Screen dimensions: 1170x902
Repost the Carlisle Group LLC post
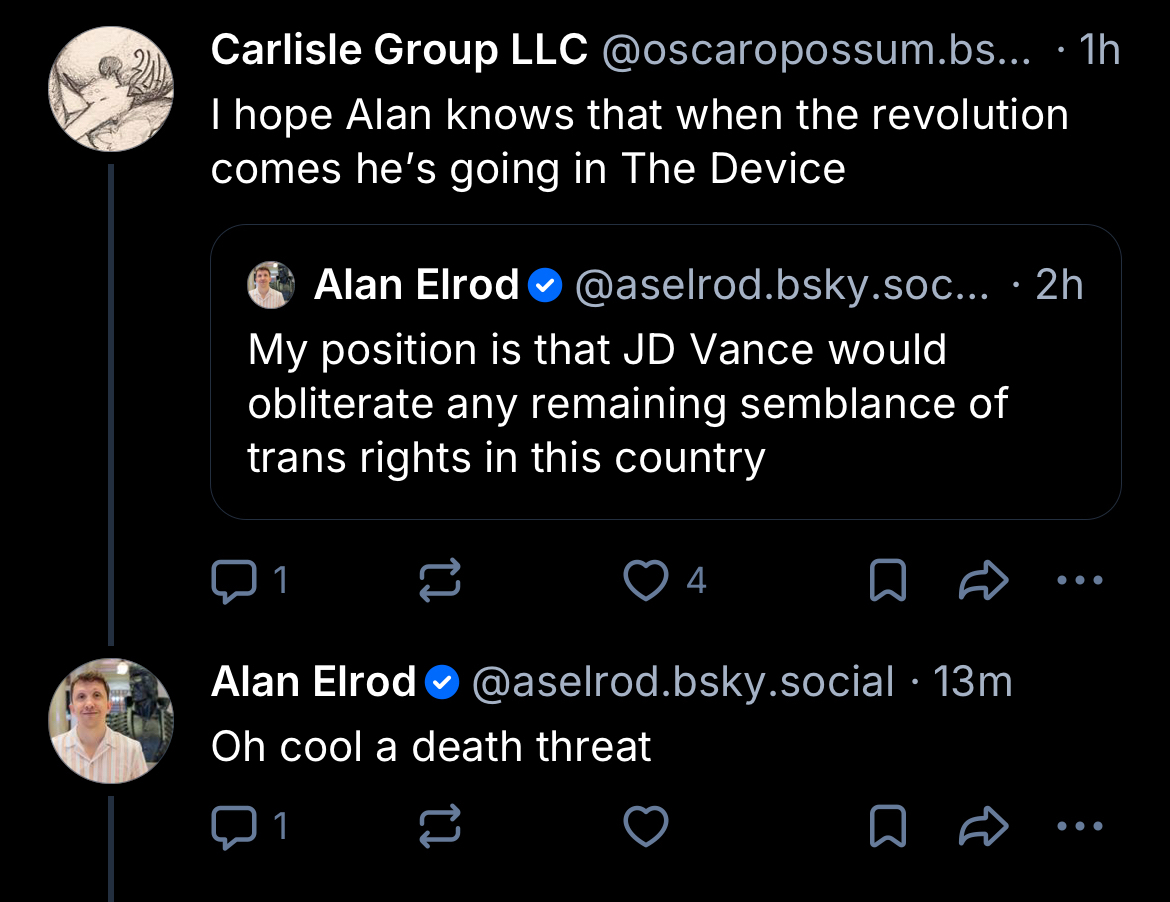pos(439,581)
